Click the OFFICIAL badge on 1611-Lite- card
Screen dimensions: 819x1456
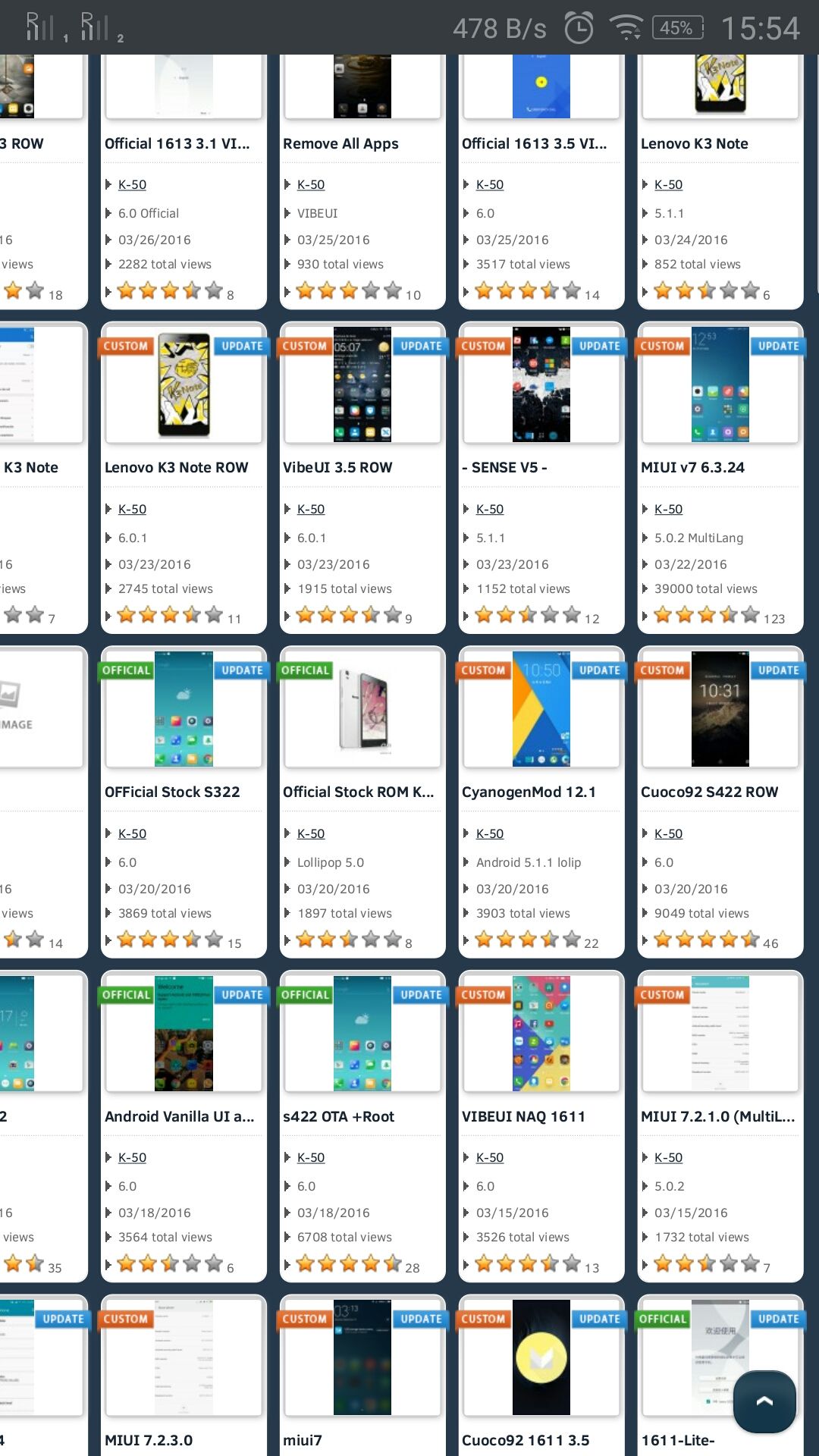coord(663,1319)
